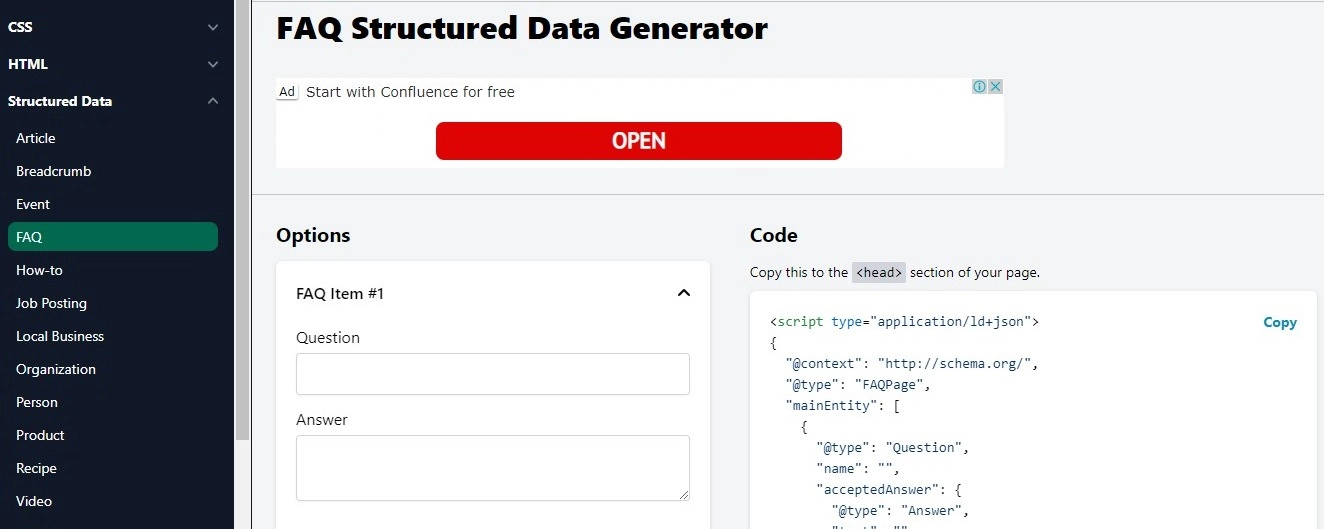The height and width of the screenshot is (529, 1324).
Task: Click the "@context" schema.org code line
Action: pyautogui.click(x=912, y=364)
